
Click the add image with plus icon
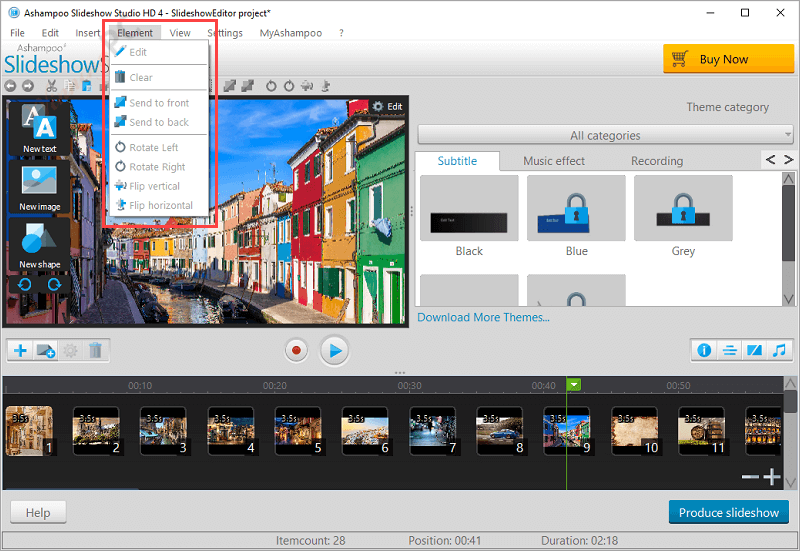(x=45, y=350)
